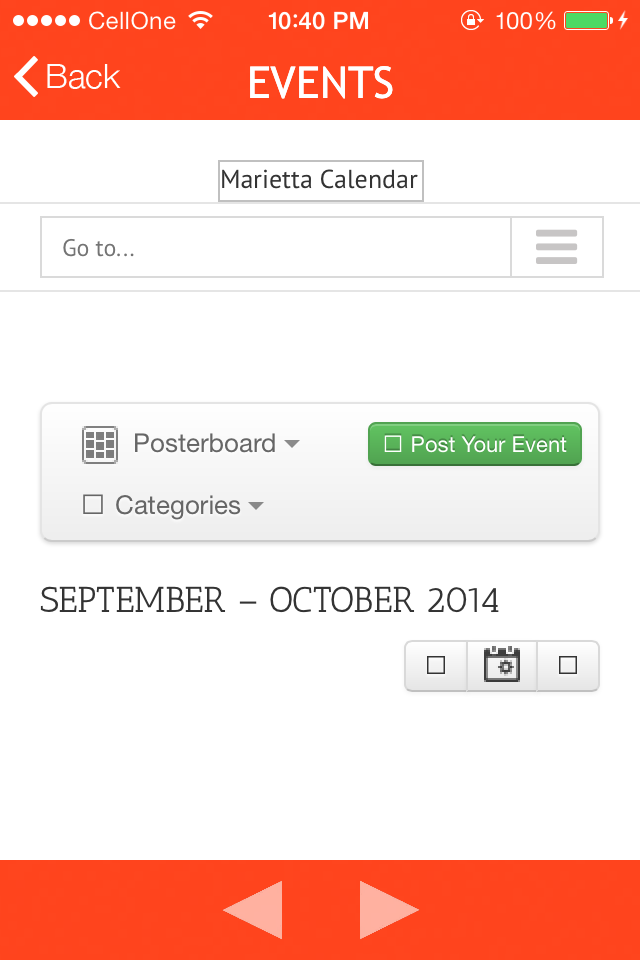Tap the 10:40 PM status bar clock
This screenshot has height=960, width=640.
tap(318, 20)
